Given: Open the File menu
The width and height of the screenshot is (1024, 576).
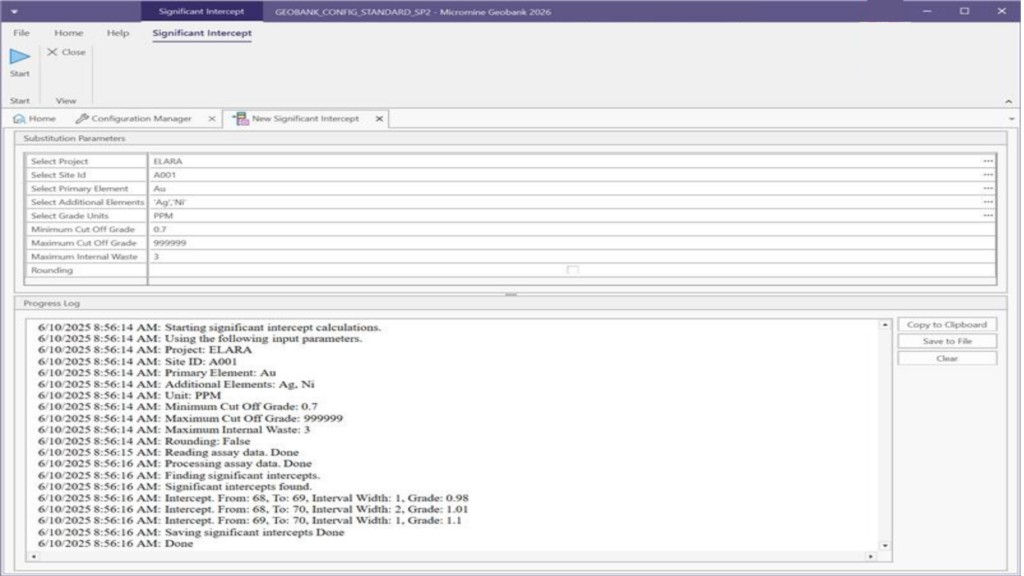Looking at the screenshot, I should (21, 33).
